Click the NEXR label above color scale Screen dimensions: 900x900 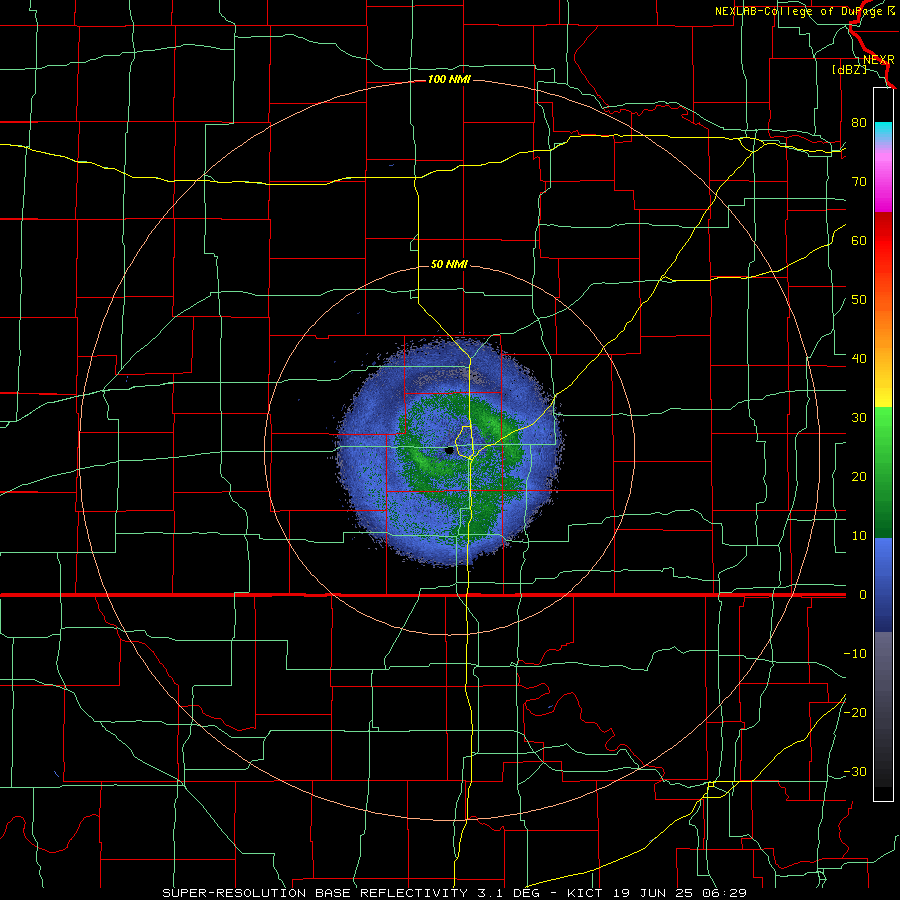878,59
